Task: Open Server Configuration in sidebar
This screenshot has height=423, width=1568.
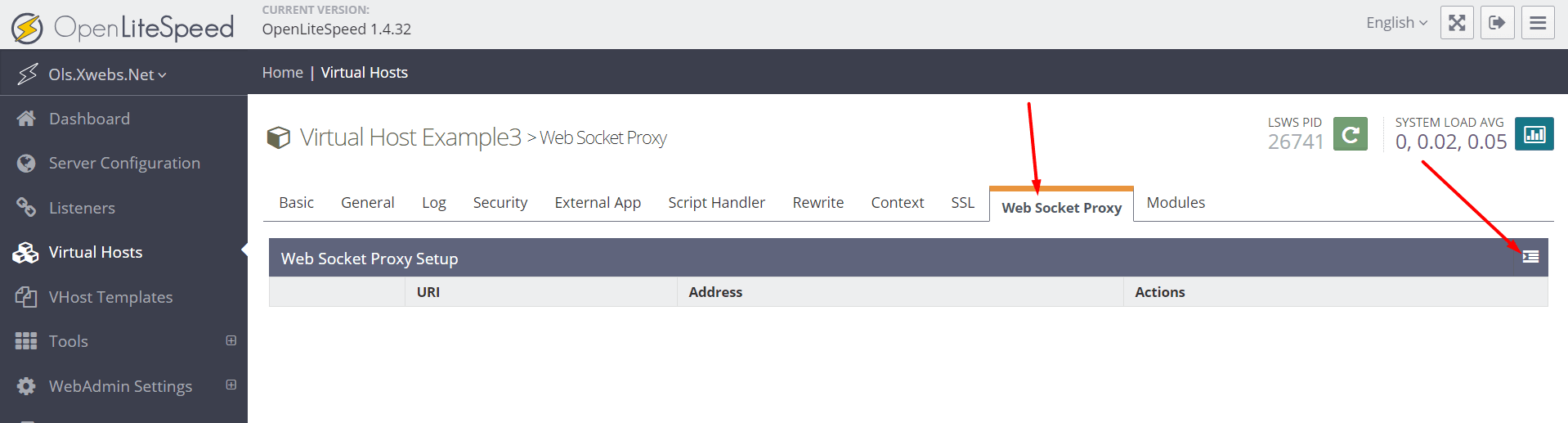Action: [123, 163]
